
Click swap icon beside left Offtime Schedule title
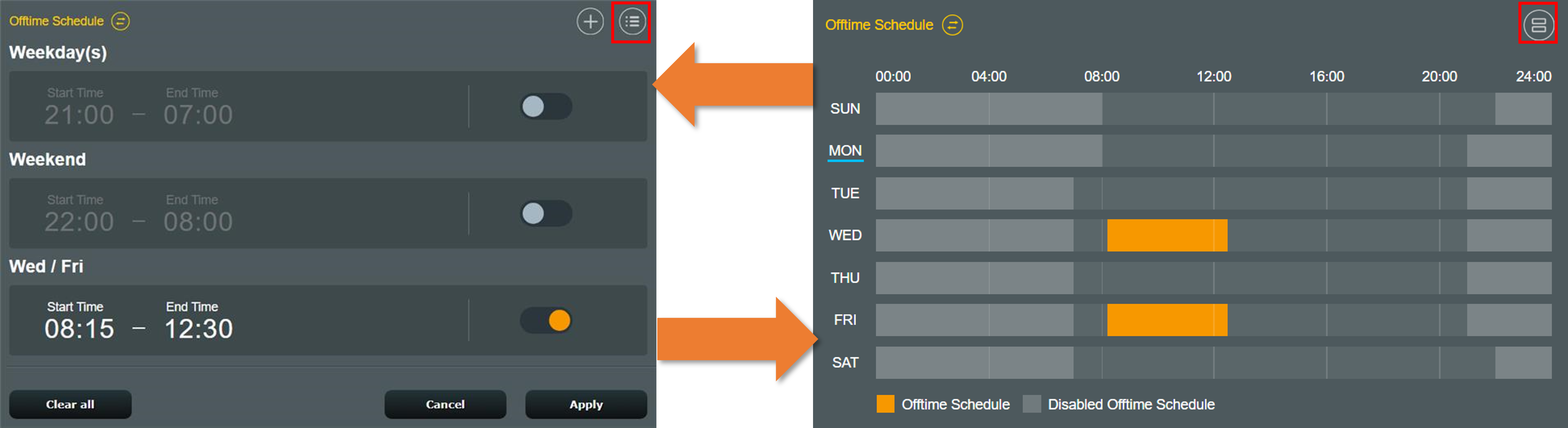[121, 21]
